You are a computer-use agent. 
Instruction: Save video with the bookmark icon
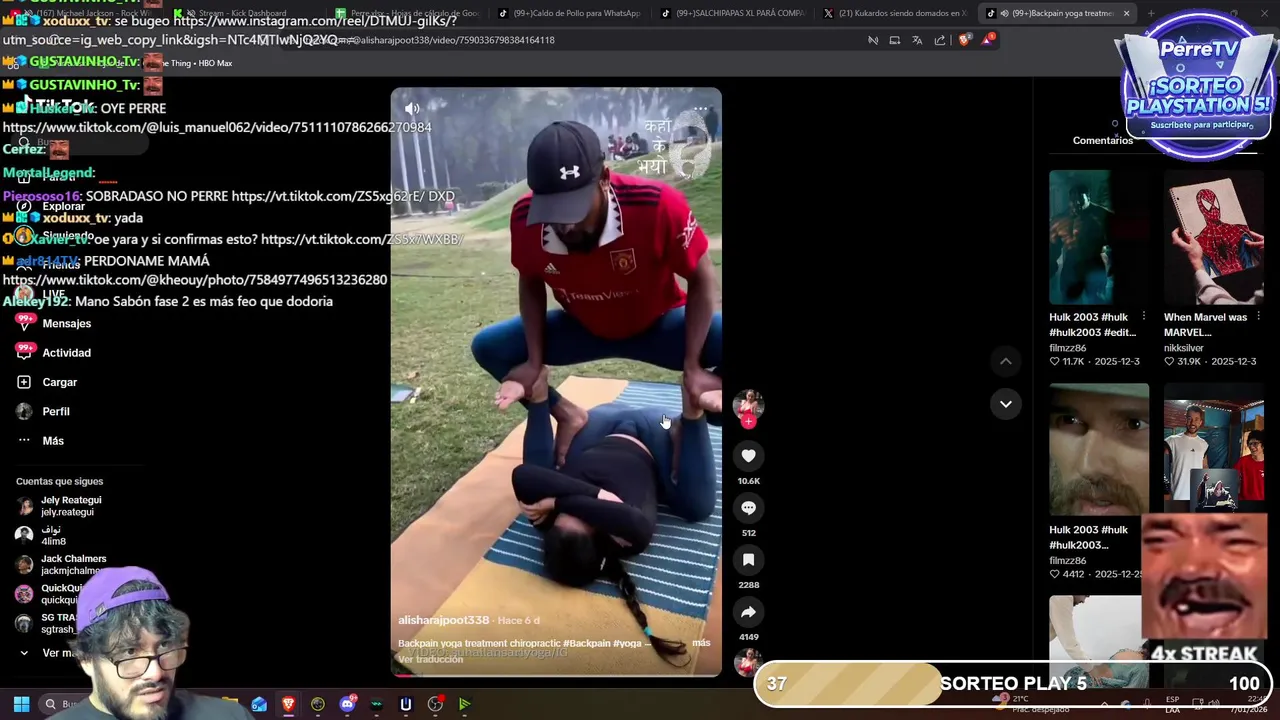[748, 560]
